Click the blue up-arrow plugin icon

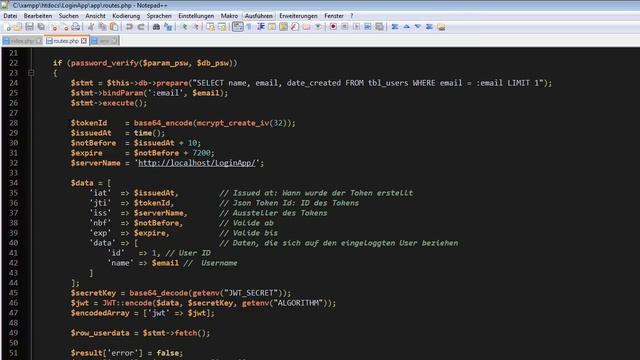(x=407, y=27)
